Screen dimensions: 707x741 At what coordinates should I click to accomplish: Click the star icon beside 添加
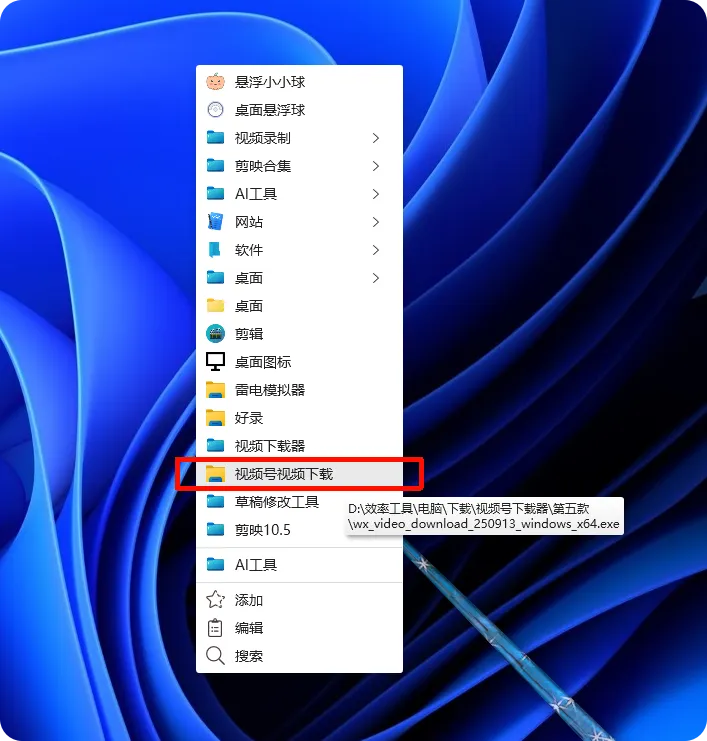[216, 600]
